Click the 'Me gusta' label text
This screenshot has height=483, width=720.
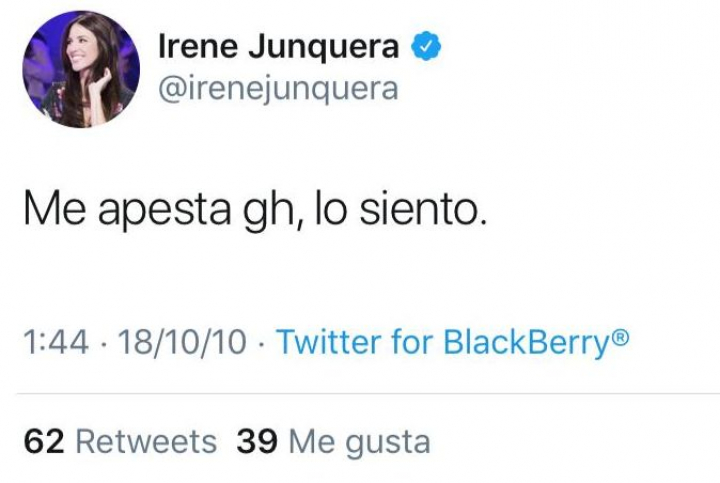358,441
